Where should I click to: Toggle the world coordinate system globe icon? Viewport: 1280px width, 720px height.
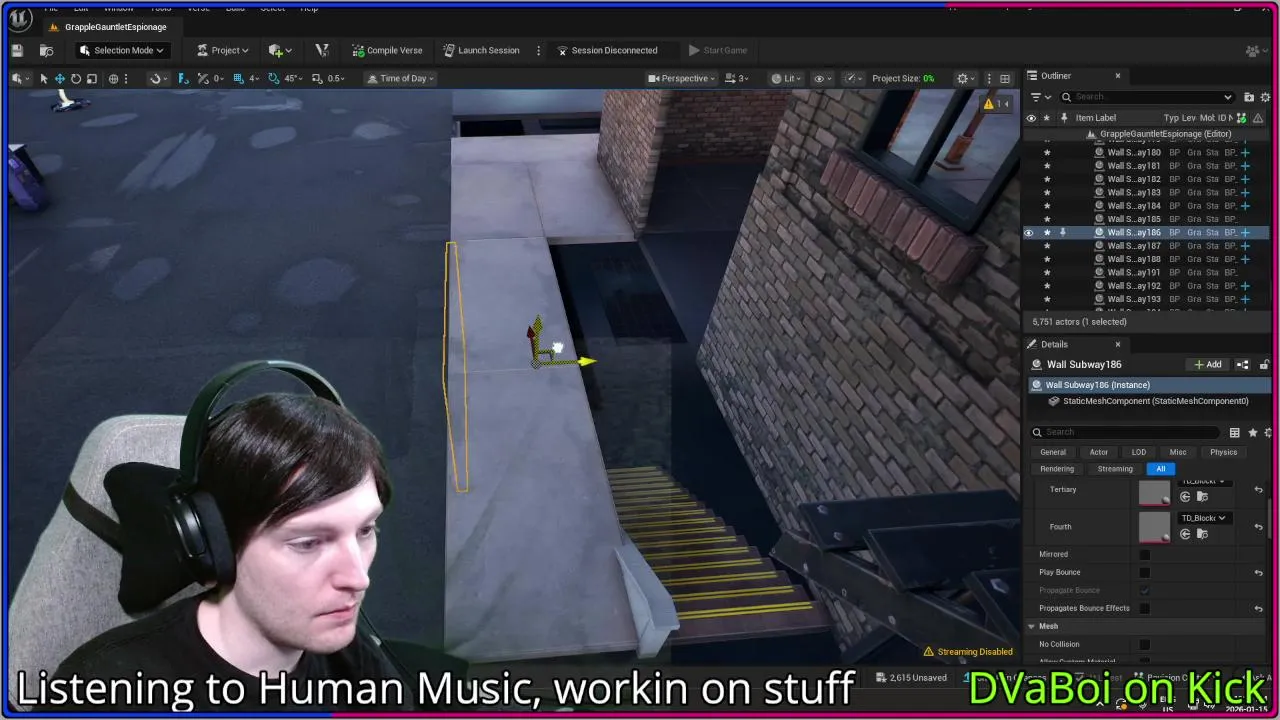tap(113, 78)
